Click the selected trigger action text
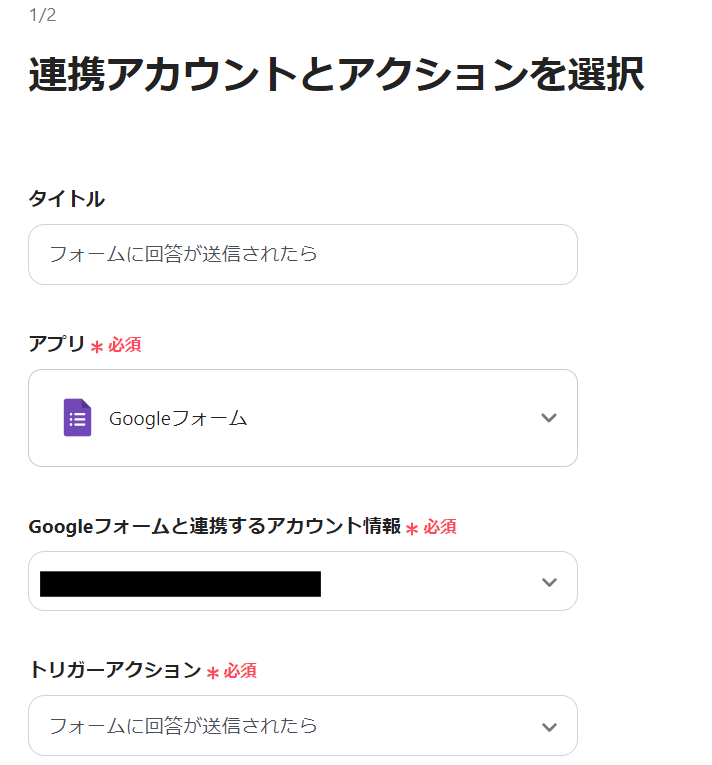Viewport: 712px width, 765px height. [183, 726]
